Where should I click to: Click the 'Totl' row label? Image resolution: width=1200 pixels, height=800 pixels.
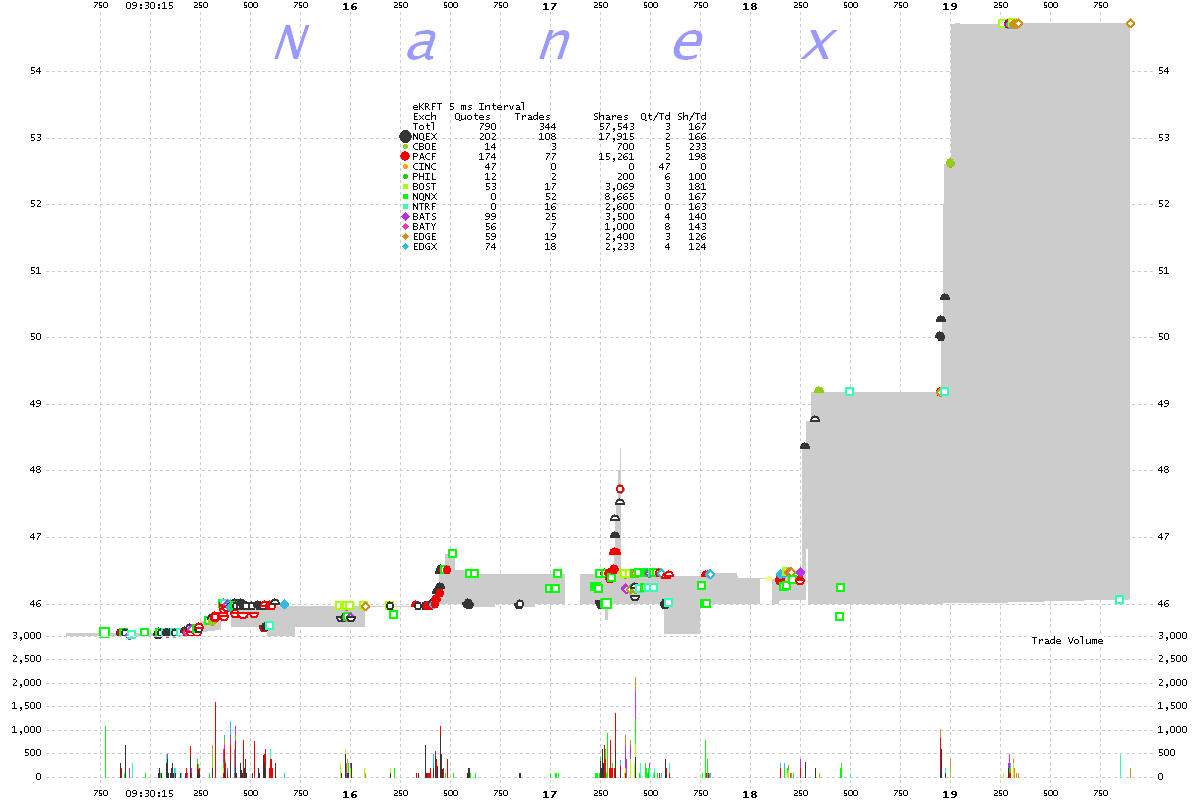(425, 127)
